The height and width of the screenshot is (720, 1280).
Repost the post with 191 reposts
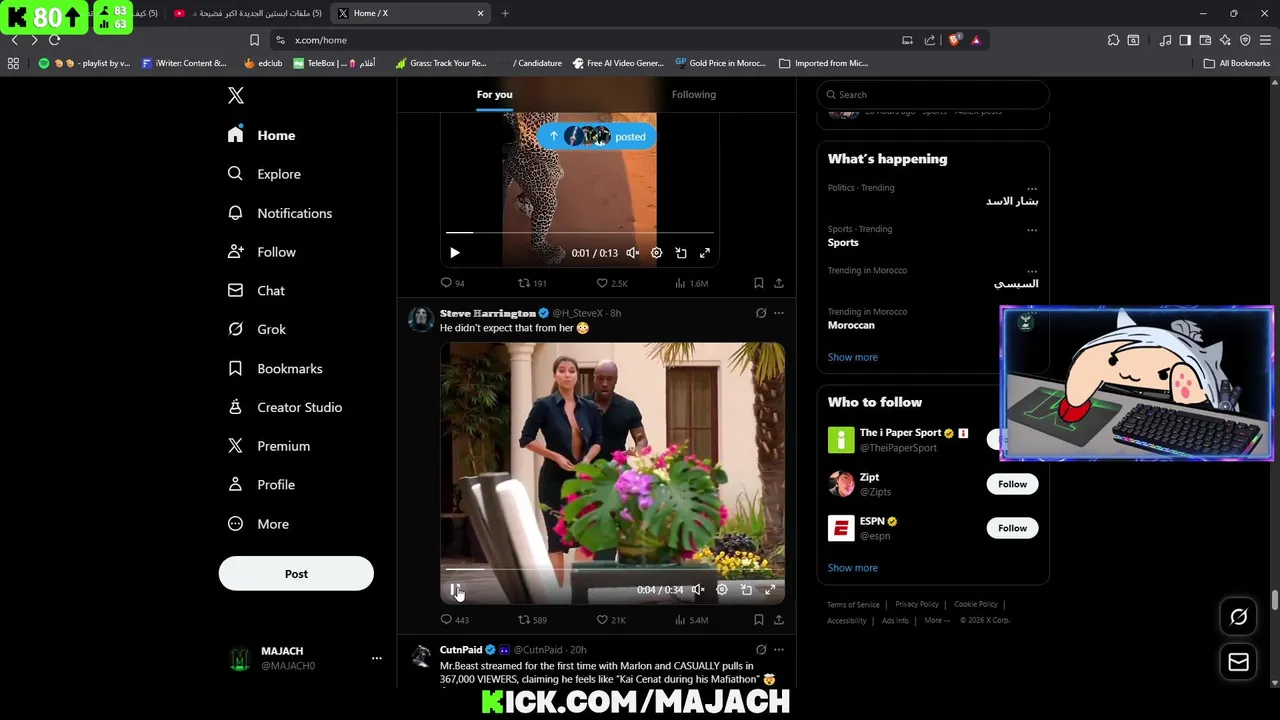[532, 283]
